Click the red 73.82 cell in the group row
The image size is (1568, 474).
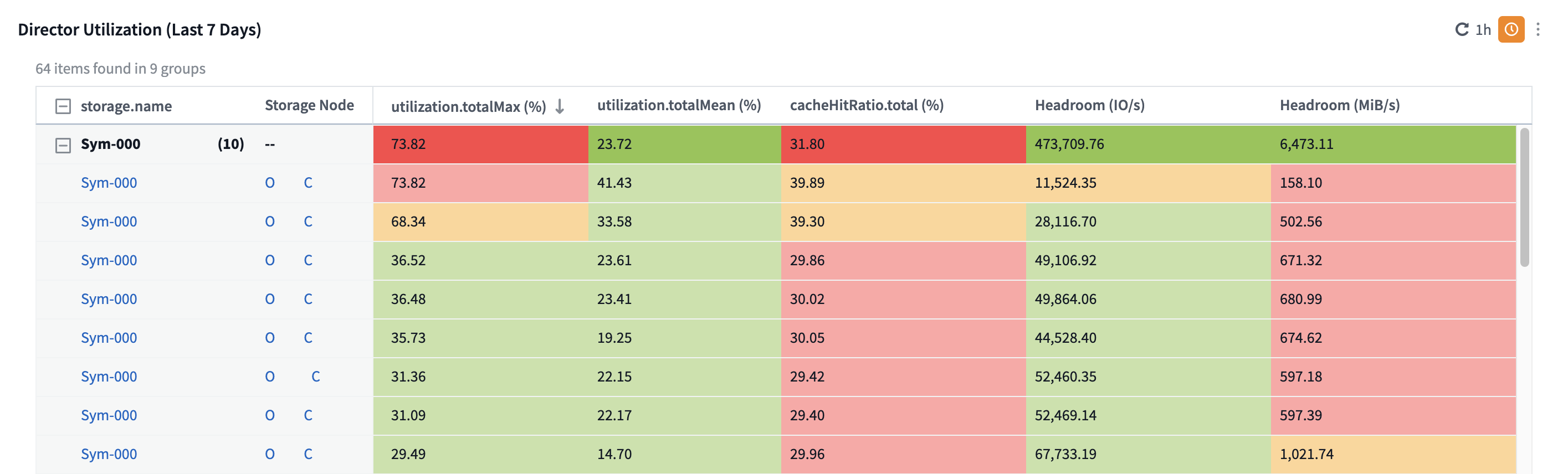tap(480, 144)
